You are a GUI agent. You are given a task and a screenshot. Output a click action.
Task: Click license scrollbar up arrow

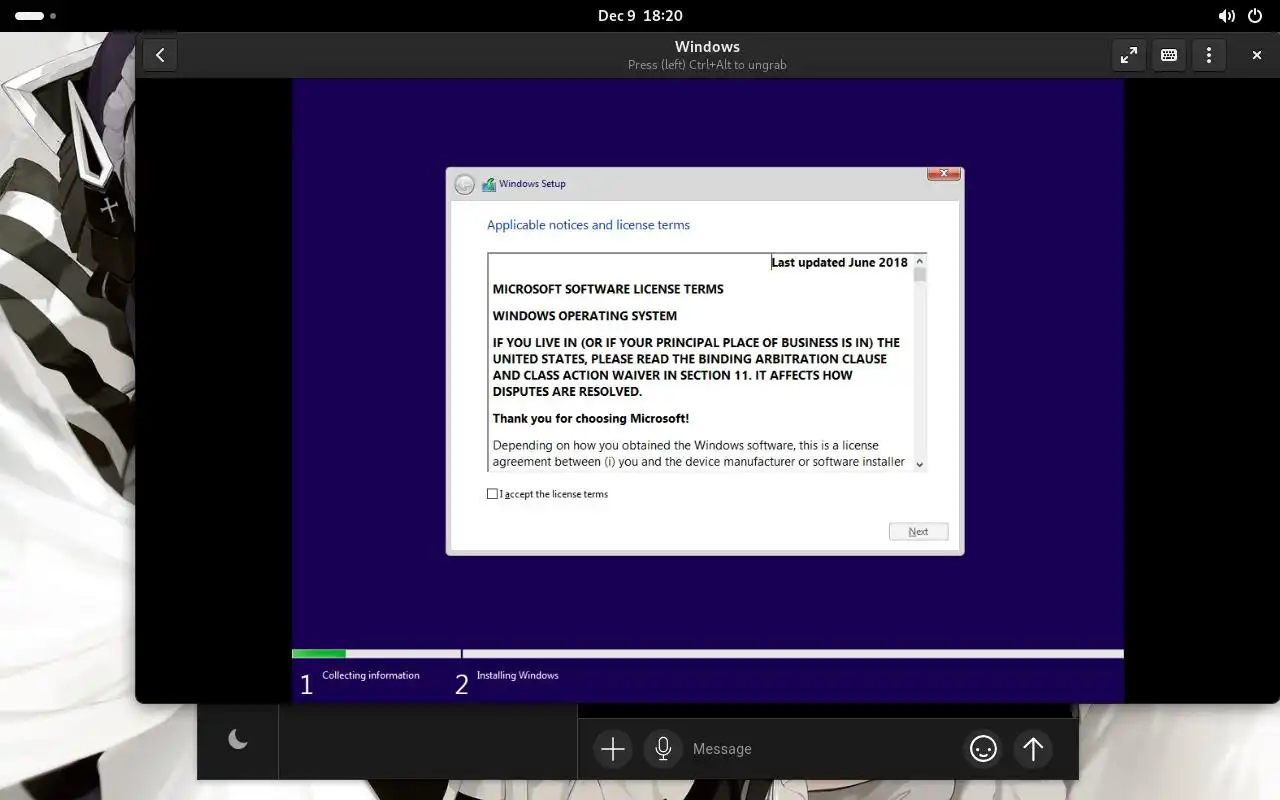tap(920, 261)
